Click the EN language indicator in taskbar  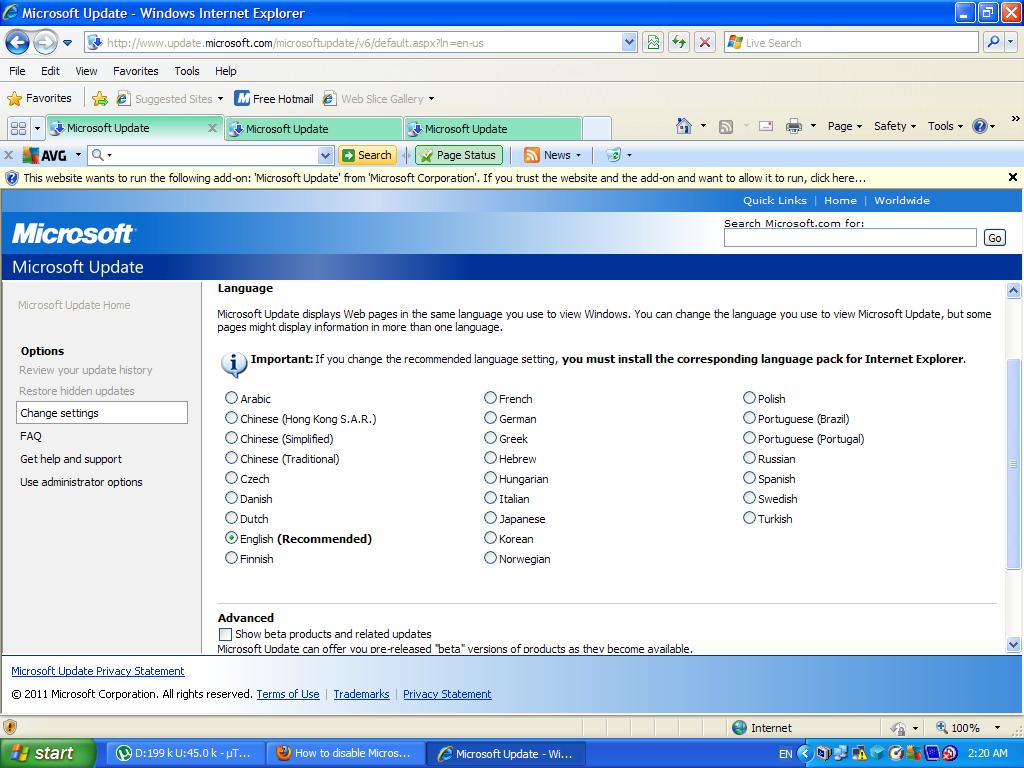[785, 754]
